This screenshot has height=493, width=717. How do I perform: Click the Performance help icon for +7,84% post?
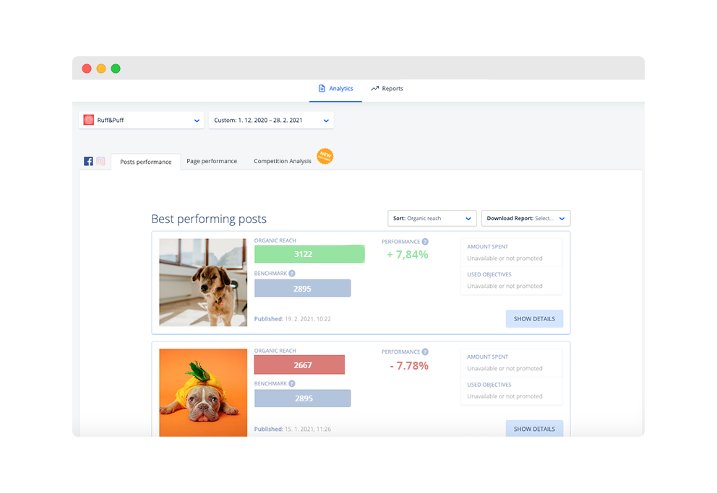(425, 241)
